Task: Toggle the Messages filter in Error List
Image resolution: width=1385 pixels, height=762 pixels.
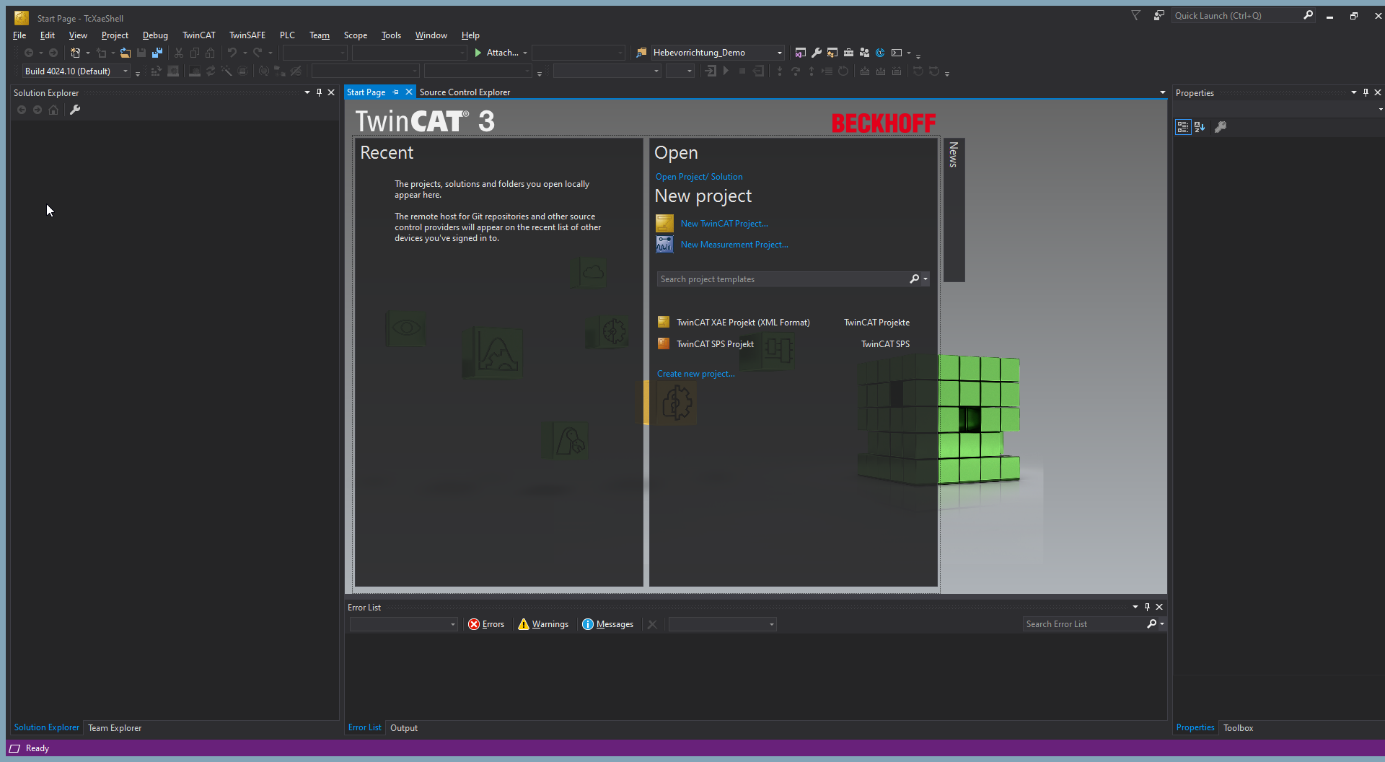Action: point(607,624)
